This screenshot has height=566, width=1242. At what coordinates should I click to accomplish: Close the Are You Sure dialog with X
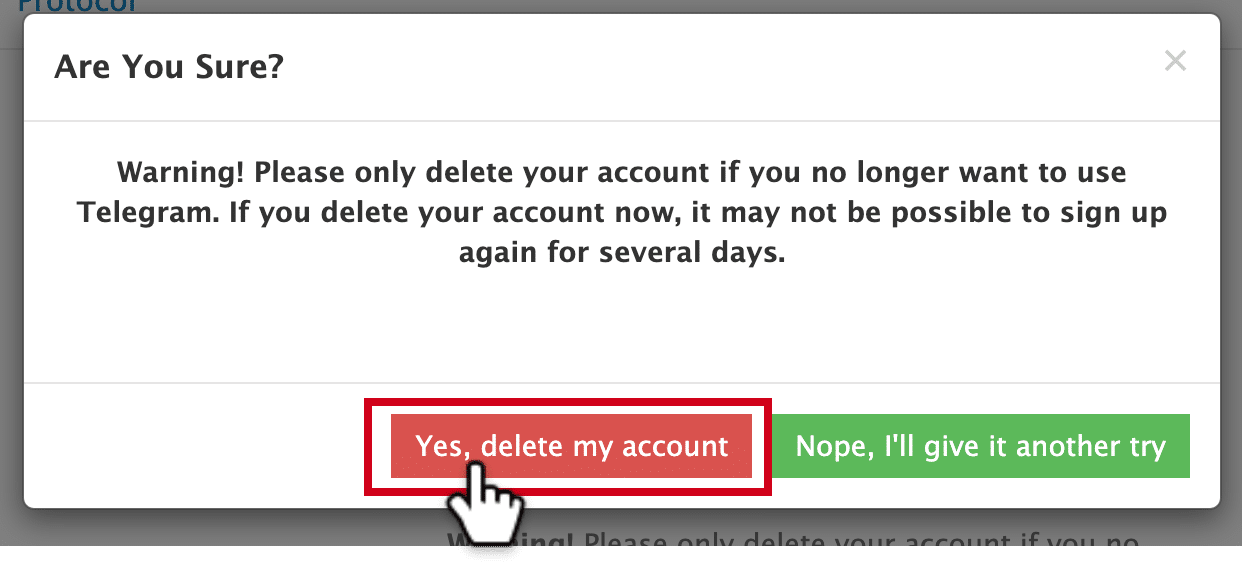tap(1175, 62)
